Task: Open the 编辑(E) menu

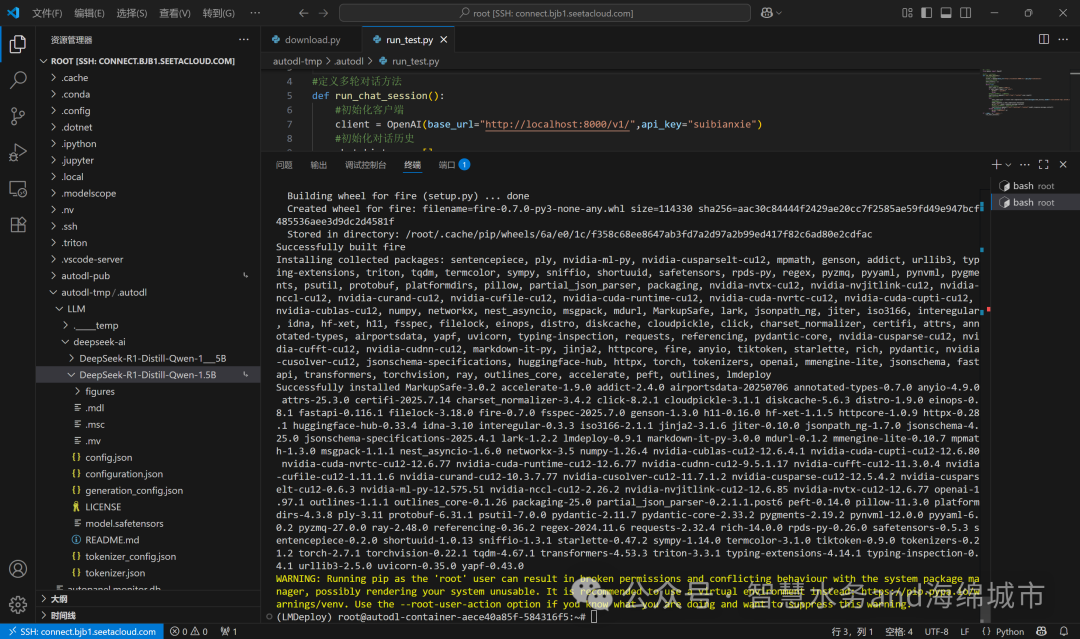Action: pyautogui.click(x=90, y=13)
